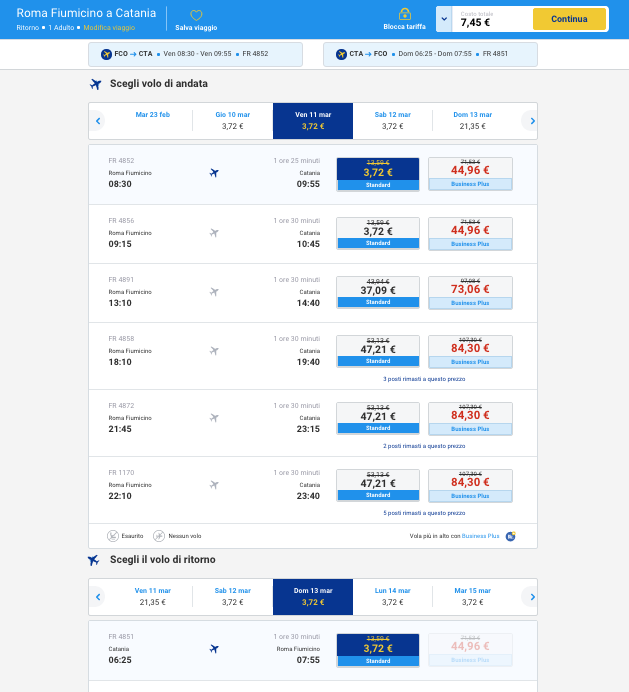Viewport: 629px width, 692px height.
Task: Click the Salva viaggio heart icon
Action: (x=196, y=15)
